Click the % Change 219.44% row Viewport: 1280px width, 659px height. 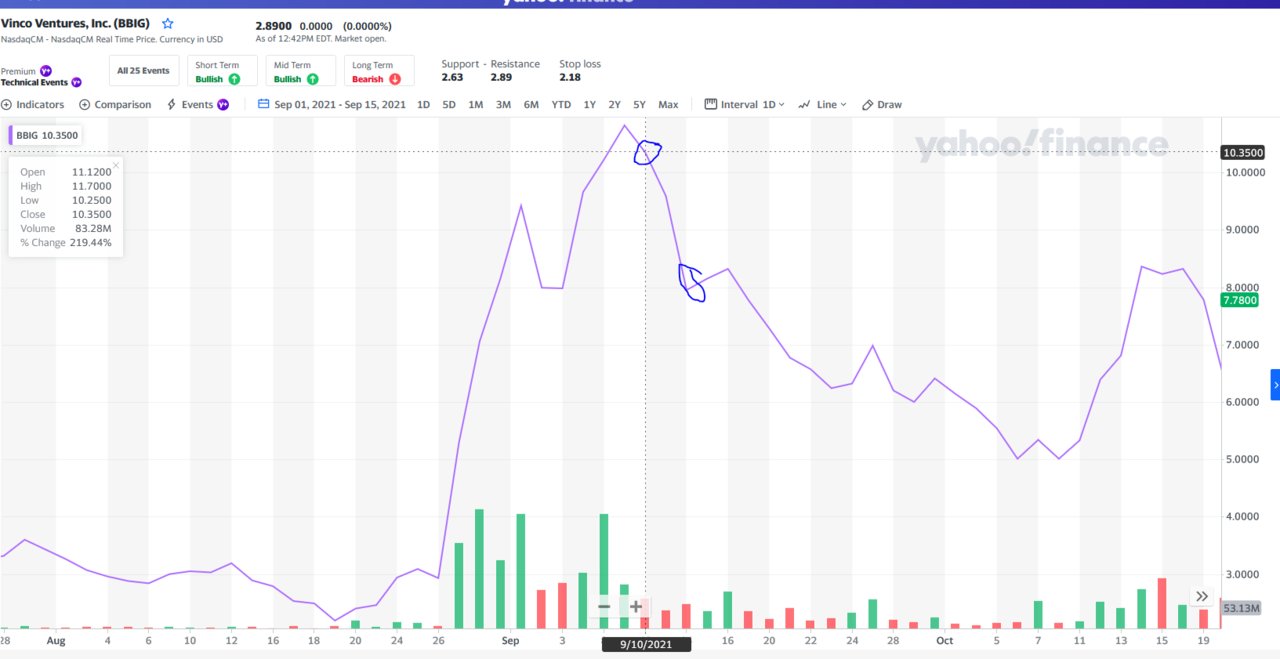pos(66,242)
